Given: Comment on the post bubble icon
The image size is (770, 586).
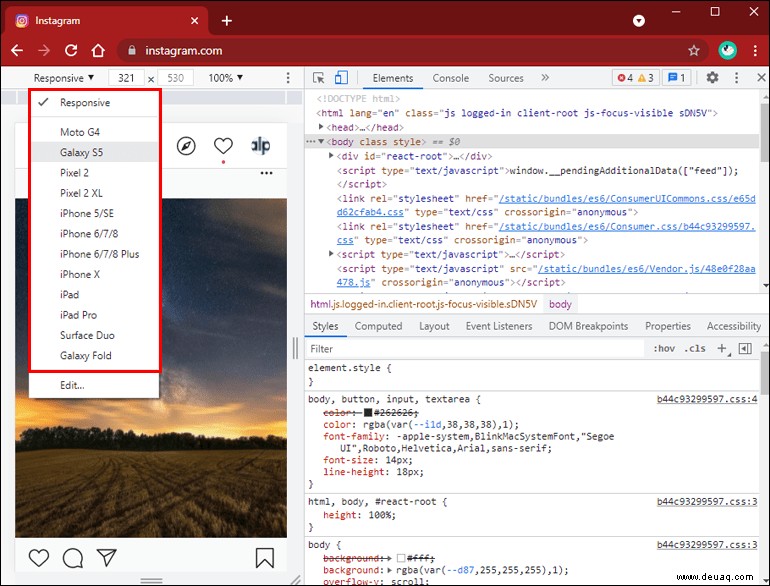Looking at the screenshot, I should tap(73, 558).
